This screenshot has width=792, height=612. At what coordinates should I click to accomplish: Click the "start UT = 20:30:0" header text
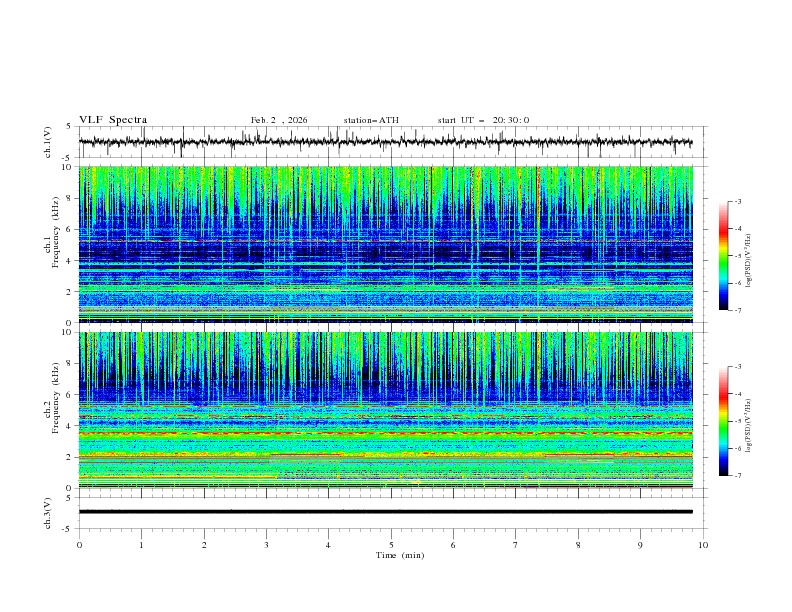483,120
